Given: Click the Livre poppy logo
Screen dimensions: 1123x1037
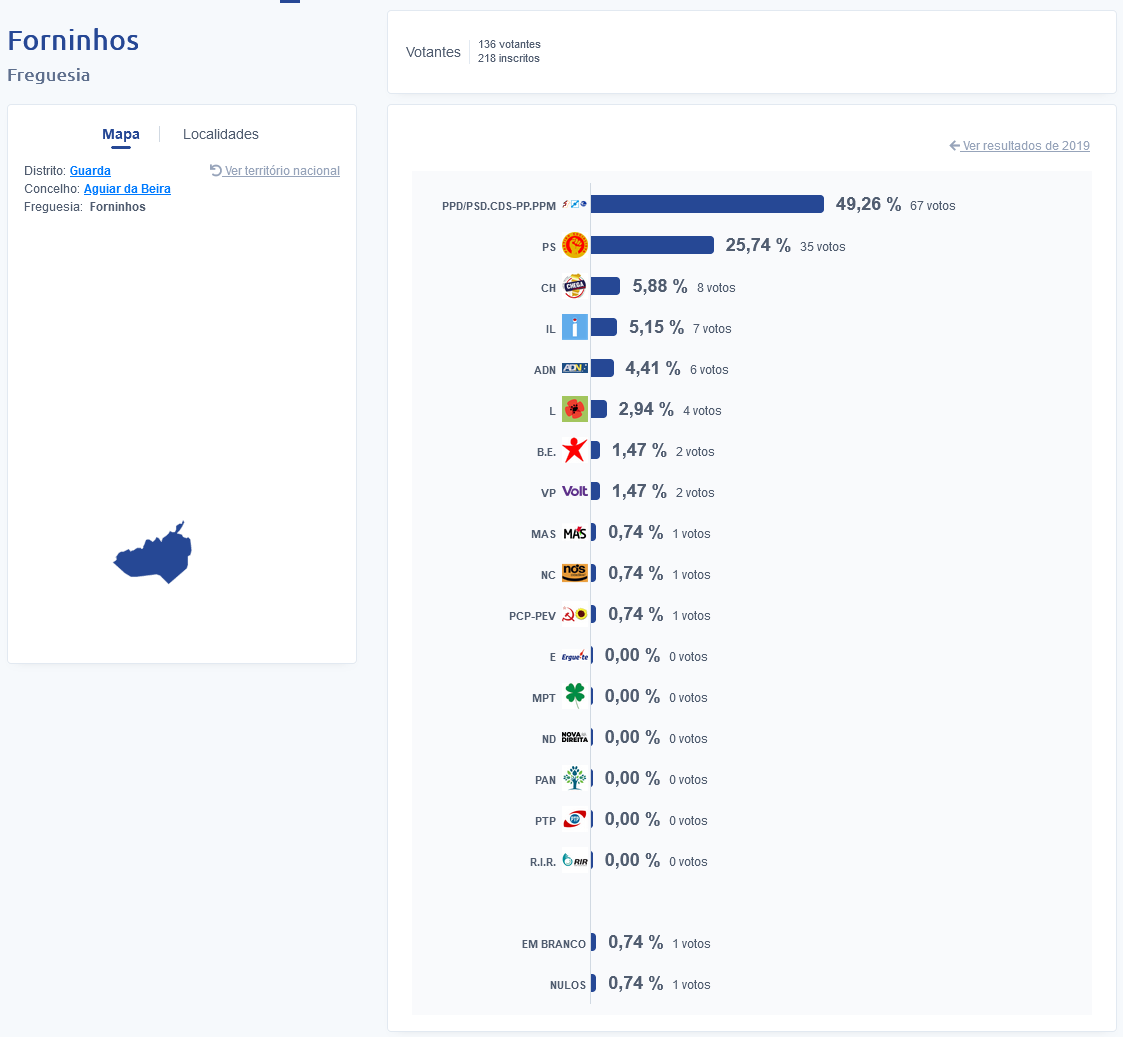Looking at the screenshot, I should tap(574, 410).
